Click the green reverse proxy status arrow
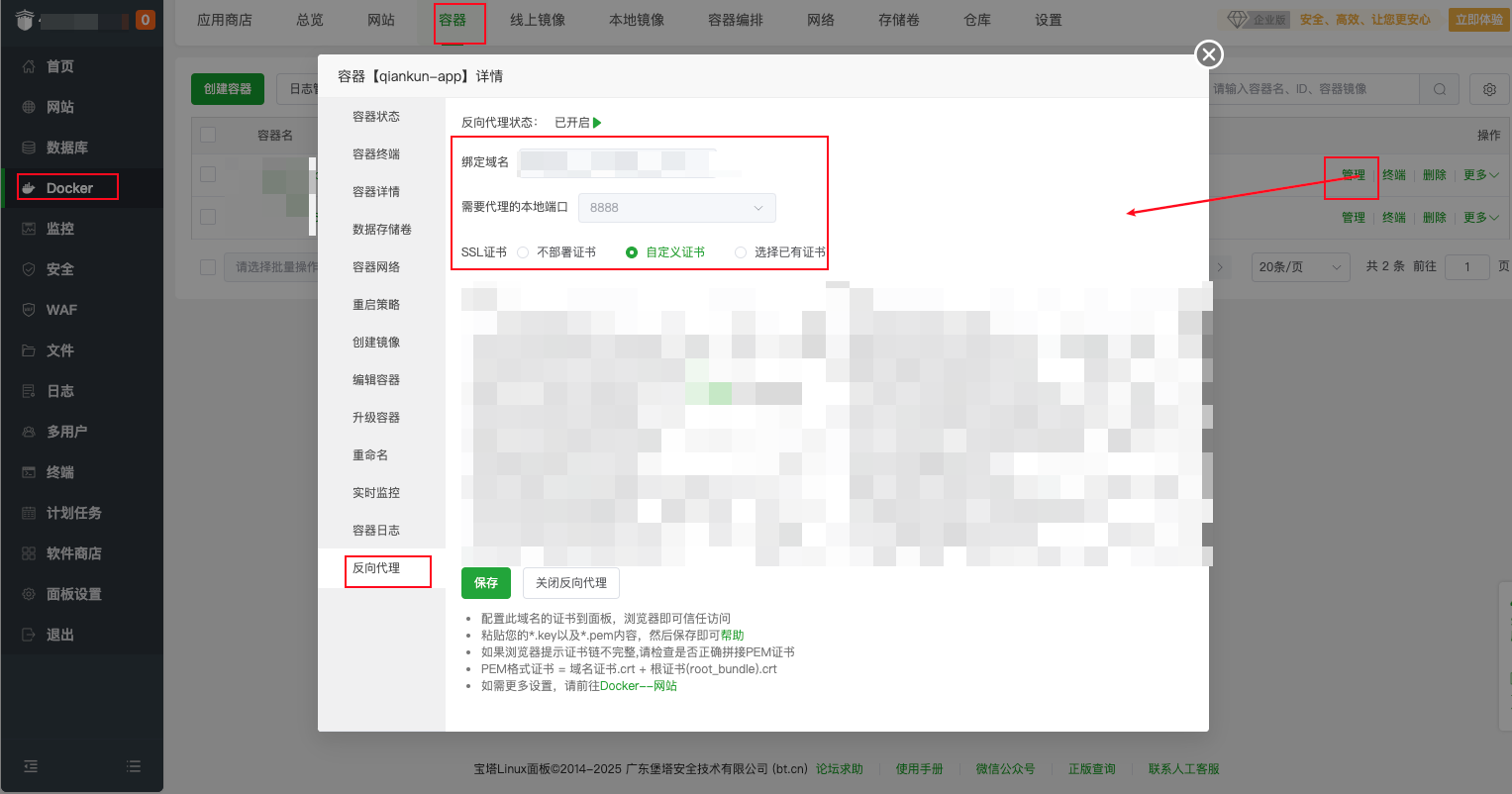 (x=597, y=123)
